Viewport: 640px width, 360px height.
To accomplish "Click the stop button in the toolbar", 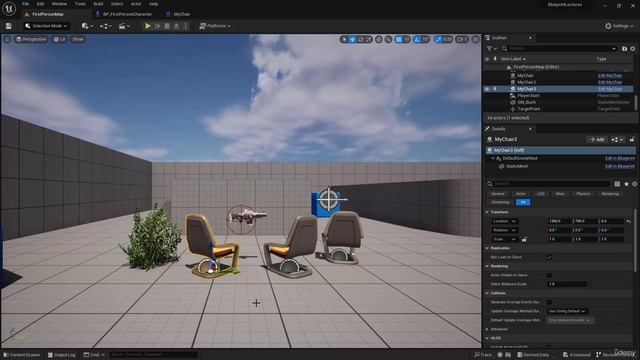I will pyautogui.click(x=167, y=26).
